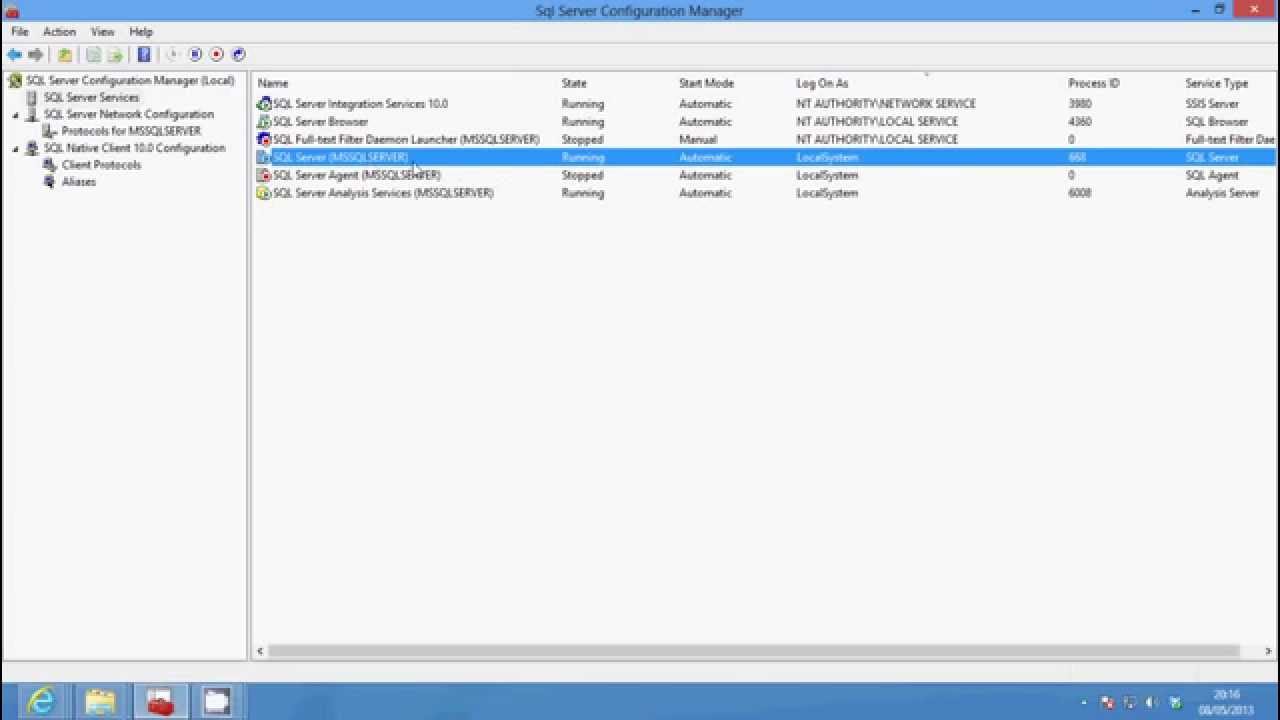1280x720 pixels.
Task: Select the SQL Server Browser service row
Action: 766,122
